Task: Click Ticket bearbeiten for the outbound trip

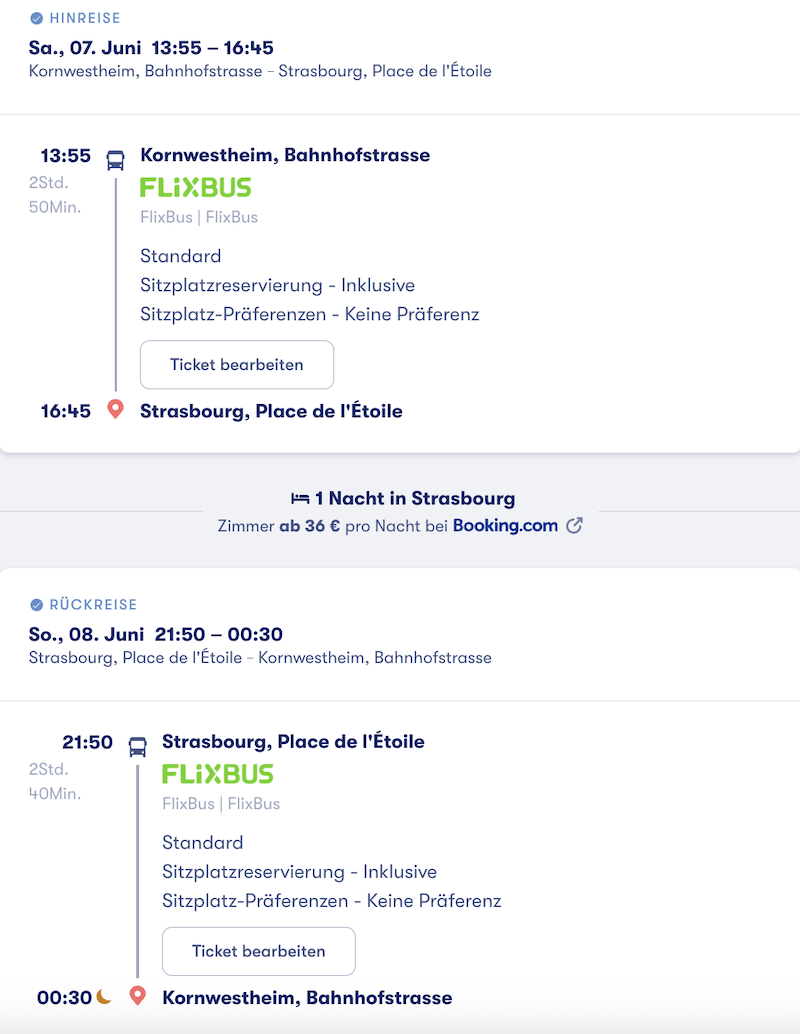Action: click(237, 365)
